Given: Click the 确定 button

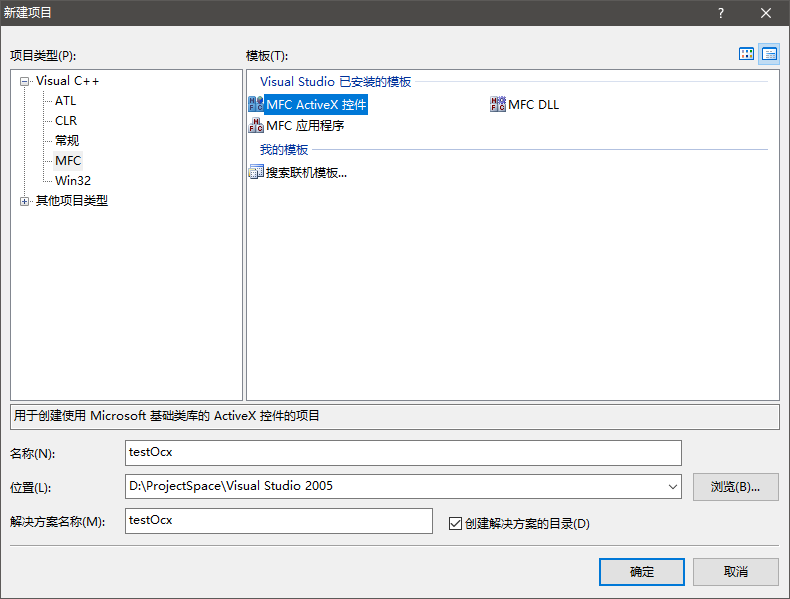Looking at the screenshot, I should (x=641, y=572).
